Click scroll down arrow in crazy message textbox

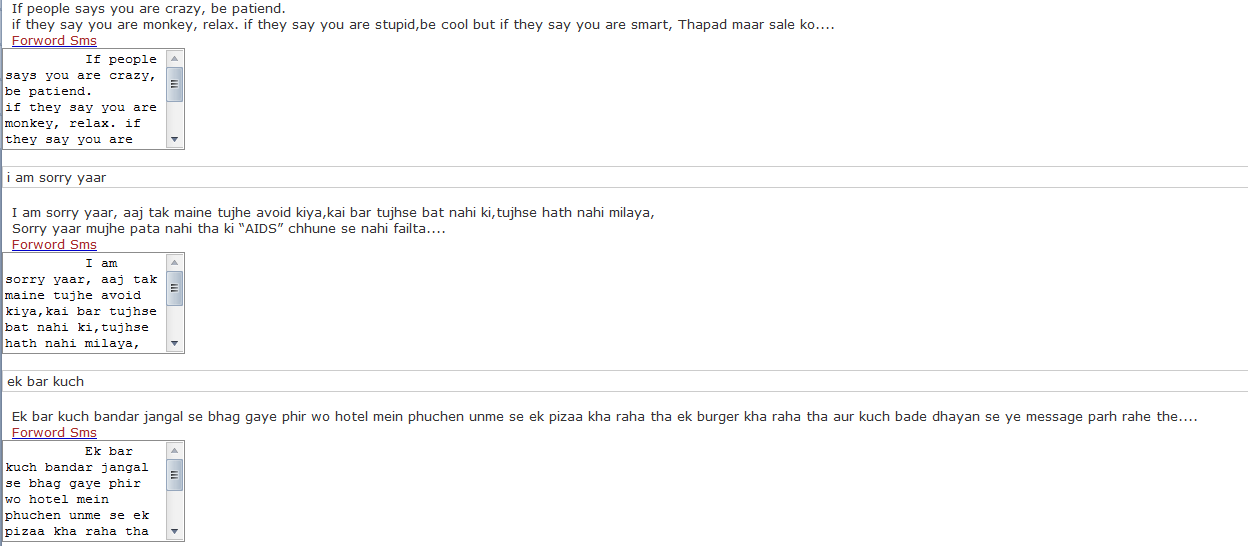coord(175,140)
